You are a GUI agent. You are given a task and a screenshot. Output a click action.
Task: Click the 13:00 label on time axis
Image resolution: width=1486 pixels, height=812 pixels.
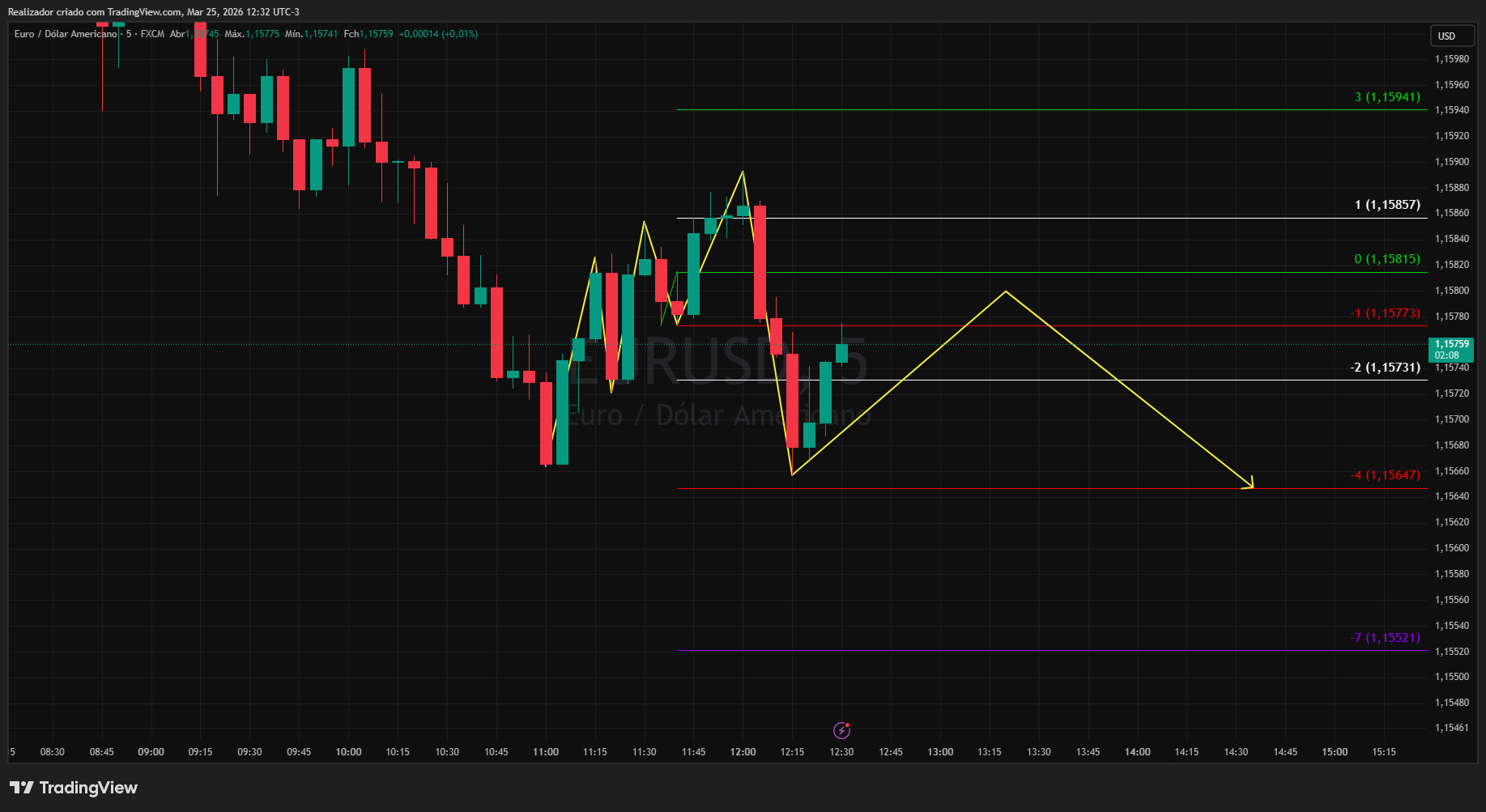(x=940, y=752)
